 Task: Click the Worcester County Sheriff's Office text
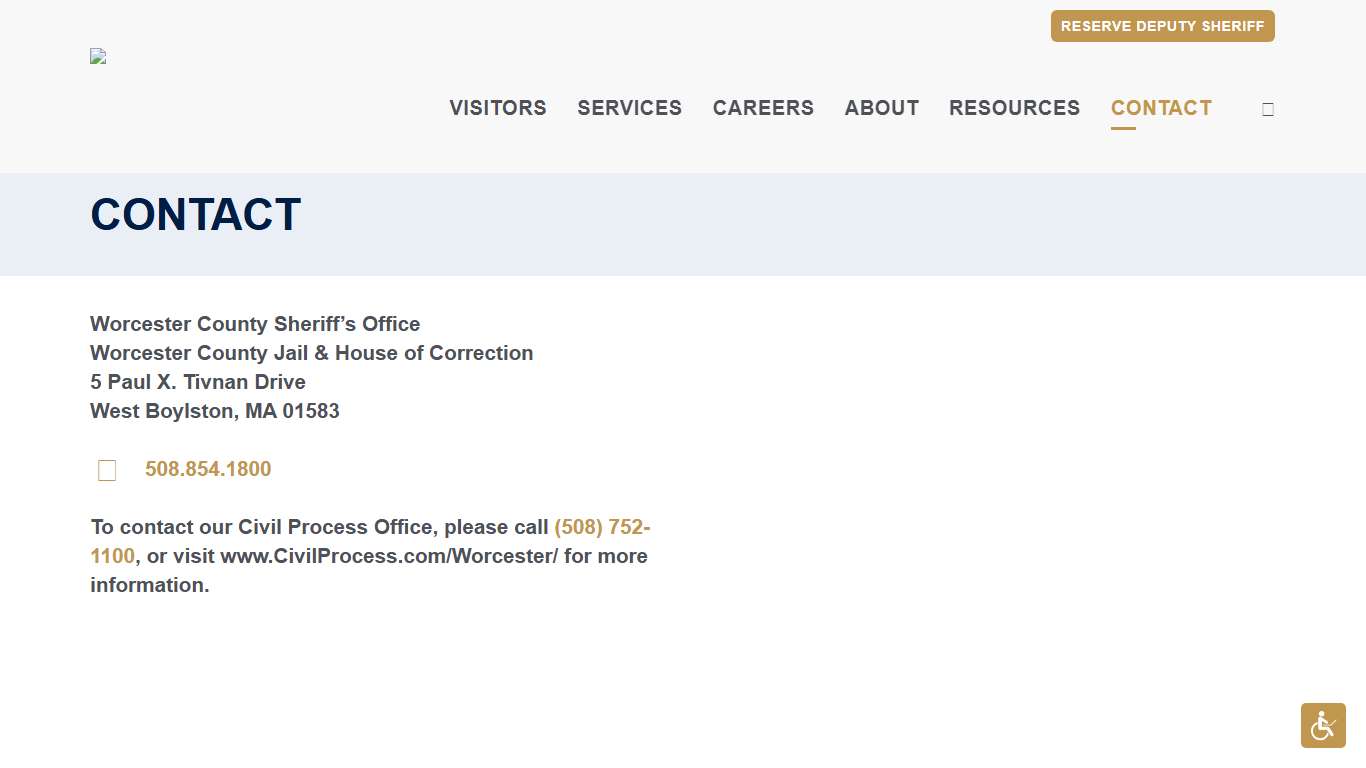pos(255,324)
